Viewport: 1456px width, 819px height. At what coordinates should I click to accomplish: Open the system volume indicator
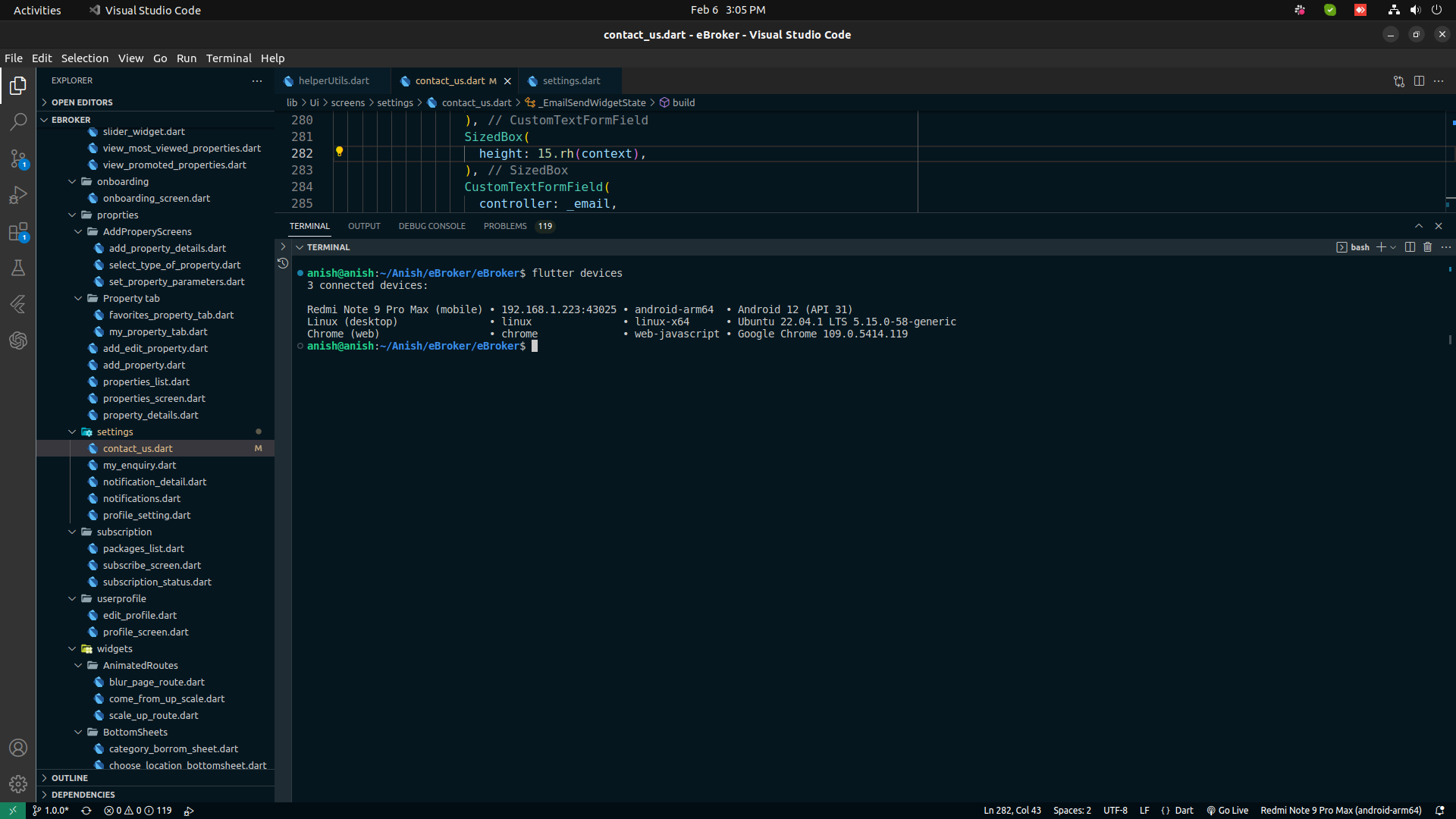point(1415,10)
